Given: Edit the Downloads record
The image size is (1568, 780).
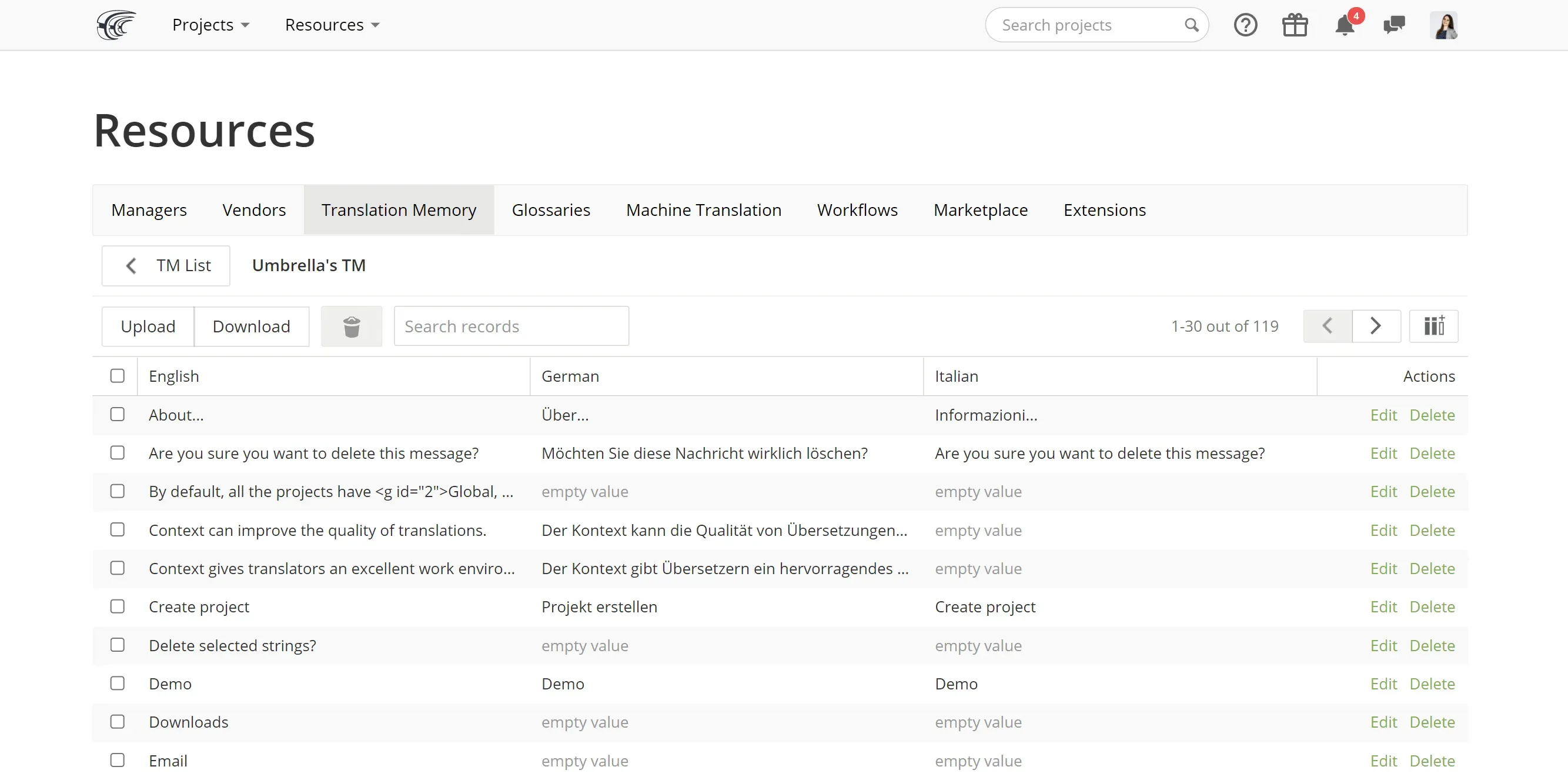Looking at the screenshot, I should [1383, 722].
